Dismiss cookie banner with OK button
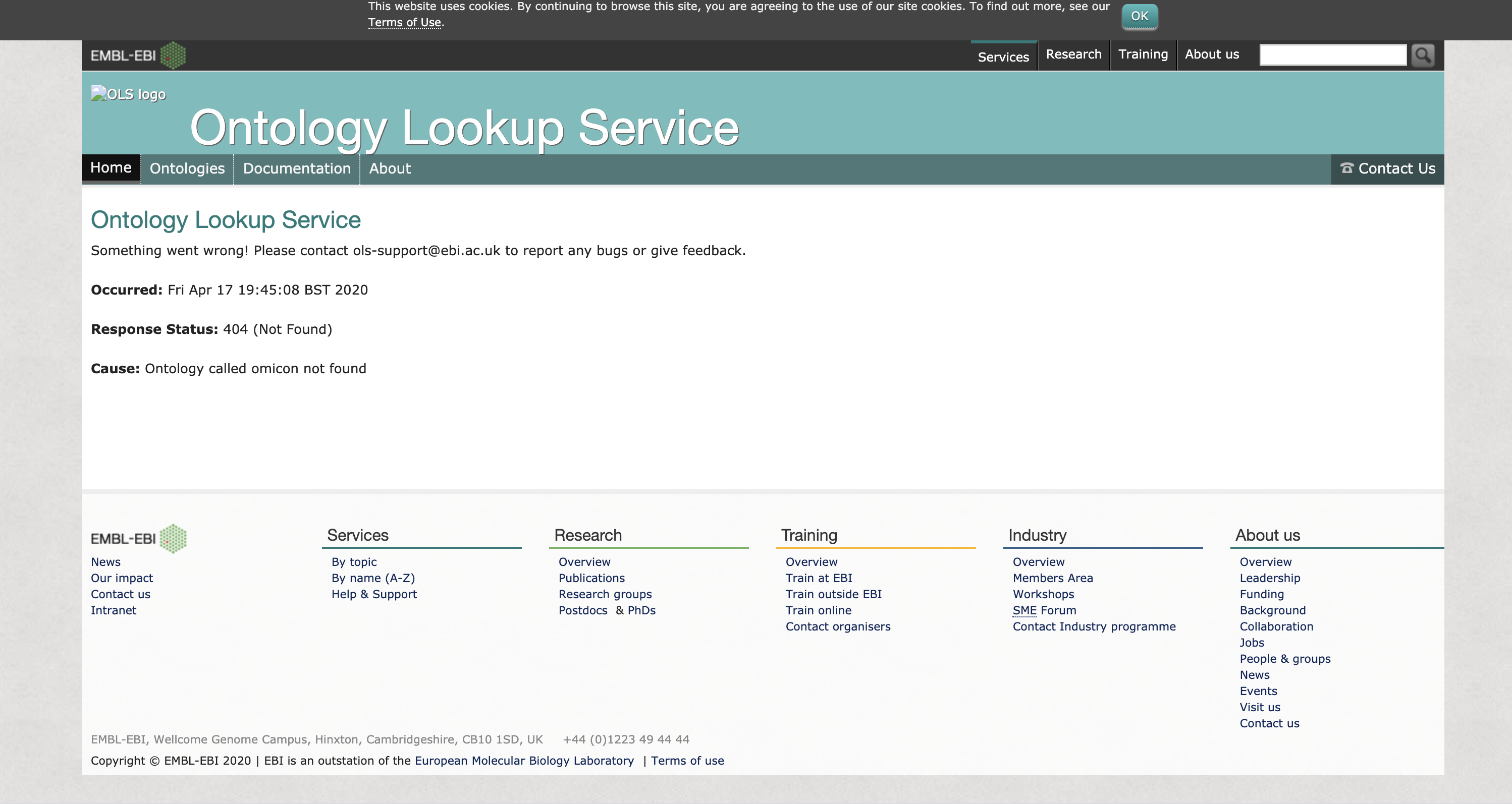The image size is (1512, 804). [x=1139, y=16]
